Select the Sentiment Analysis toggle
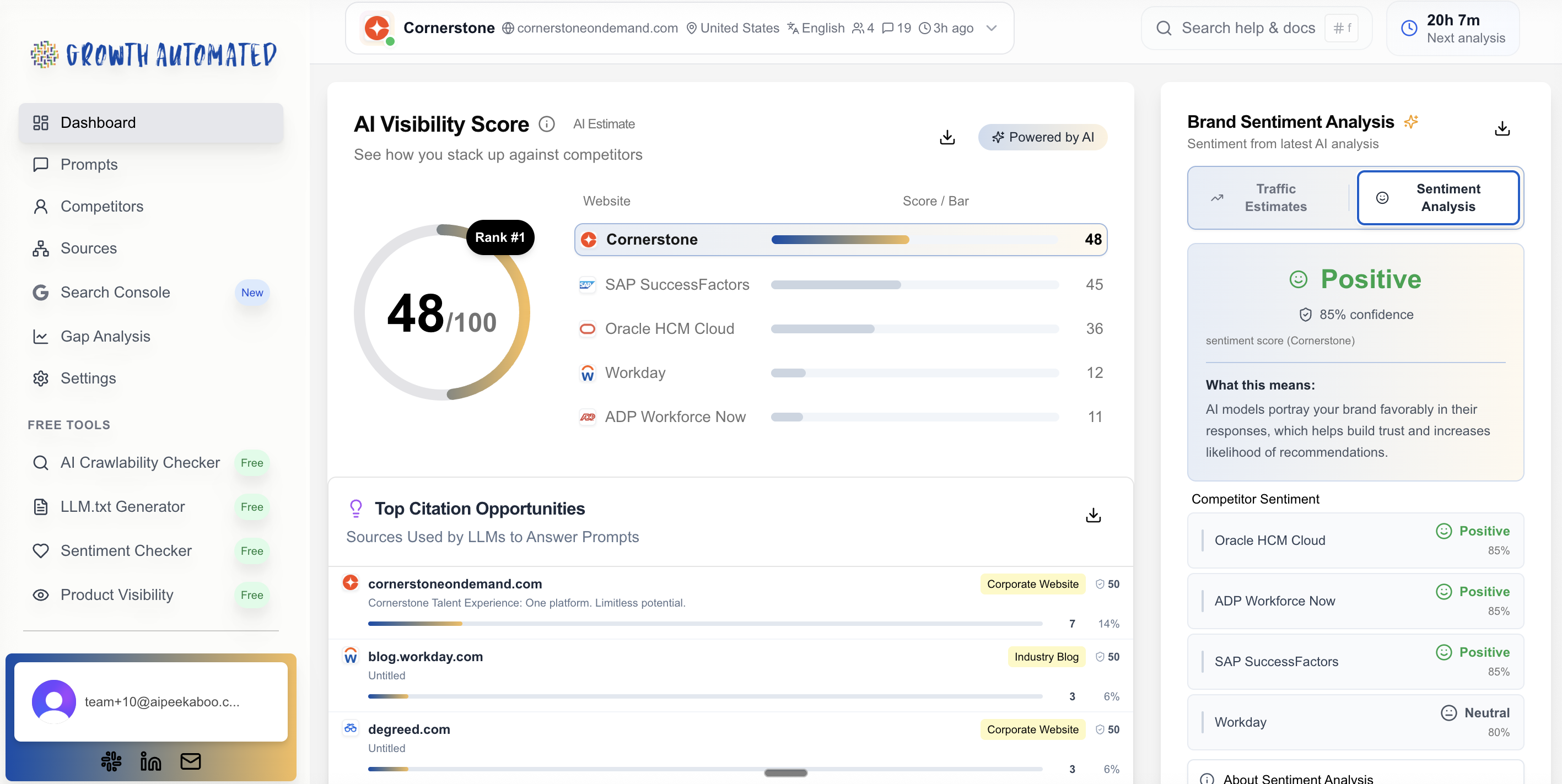1562x784 pixels. coord(1437,198)
